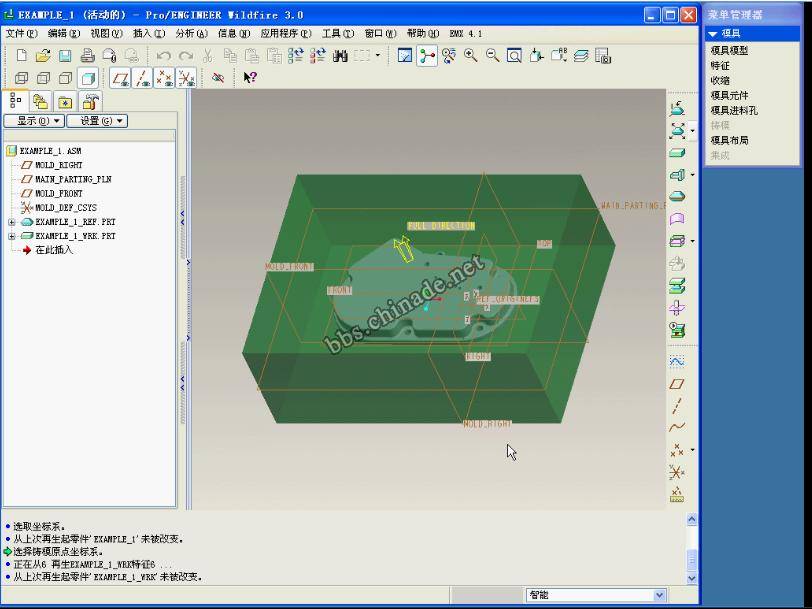Click the Undo arrow icon
812x609 pixels.
coord(163,56)
